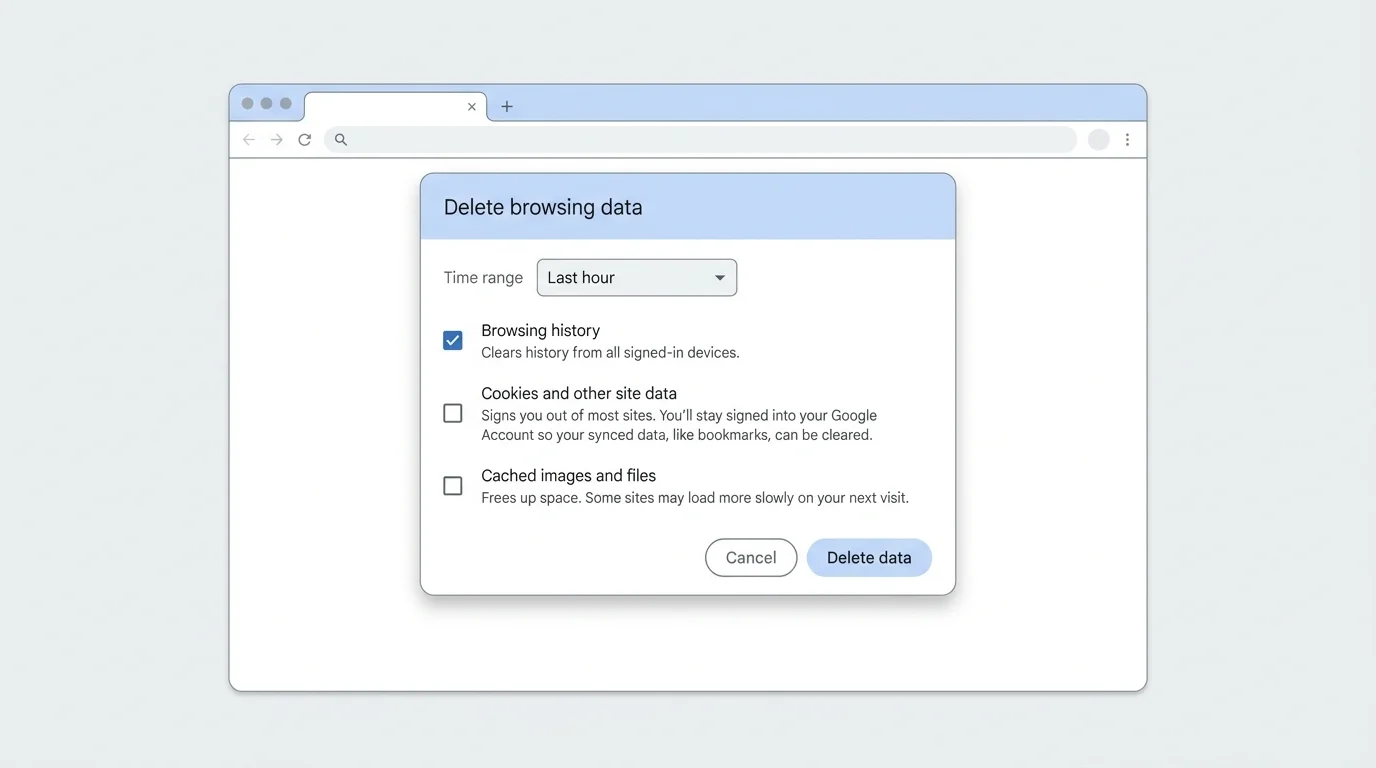Uncheck the Browsing history checkbox

coord(453,340)
